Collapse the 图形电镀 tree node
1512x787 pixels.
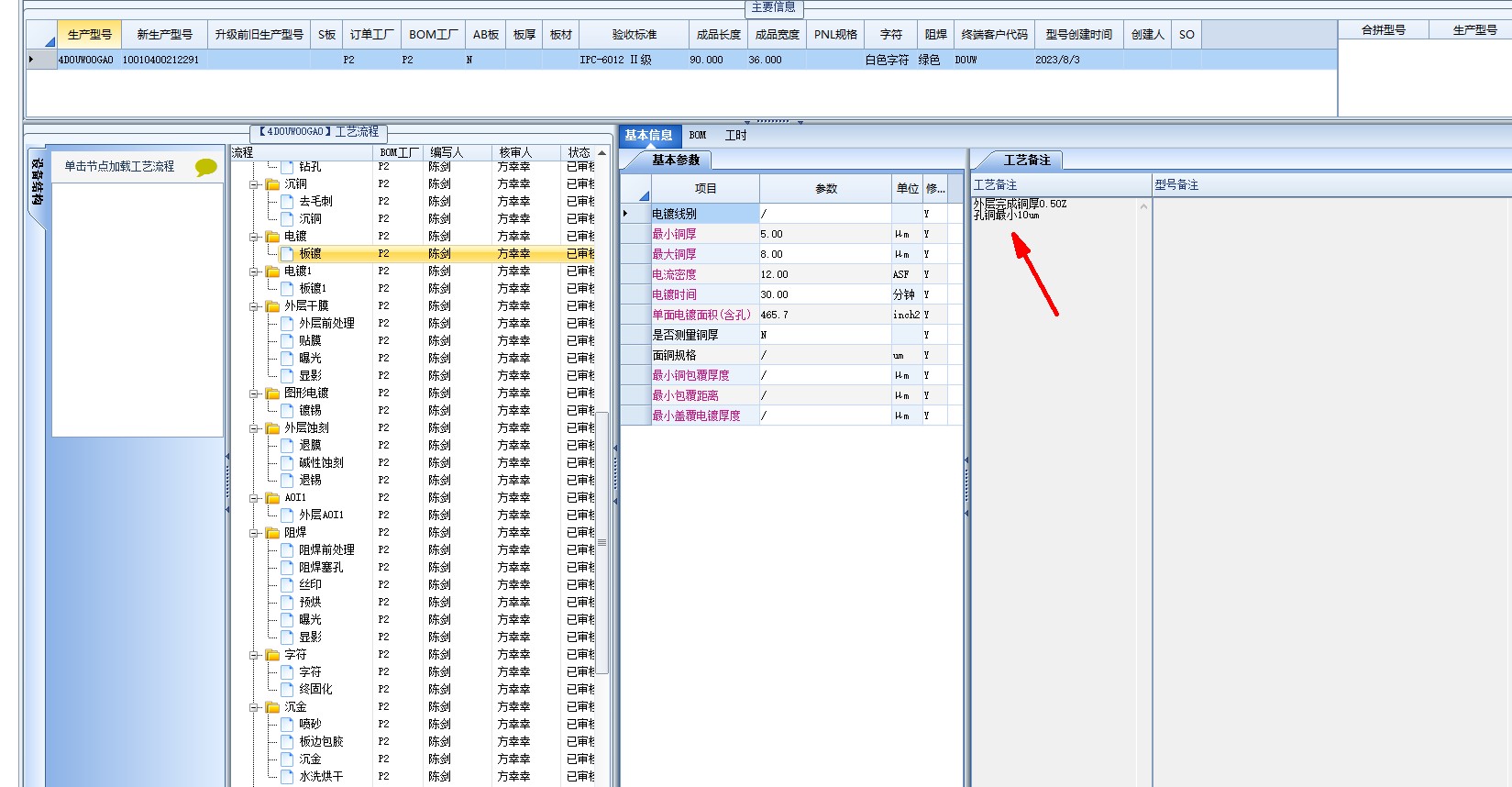point(254,393)
